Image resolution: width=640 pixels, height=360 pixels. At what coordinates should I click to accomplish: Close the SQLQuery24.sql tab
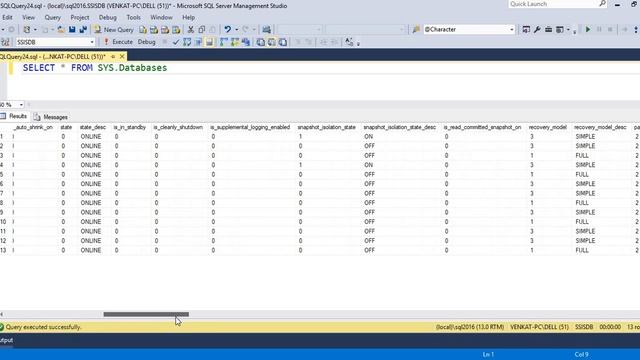click(x=122, y=56)
